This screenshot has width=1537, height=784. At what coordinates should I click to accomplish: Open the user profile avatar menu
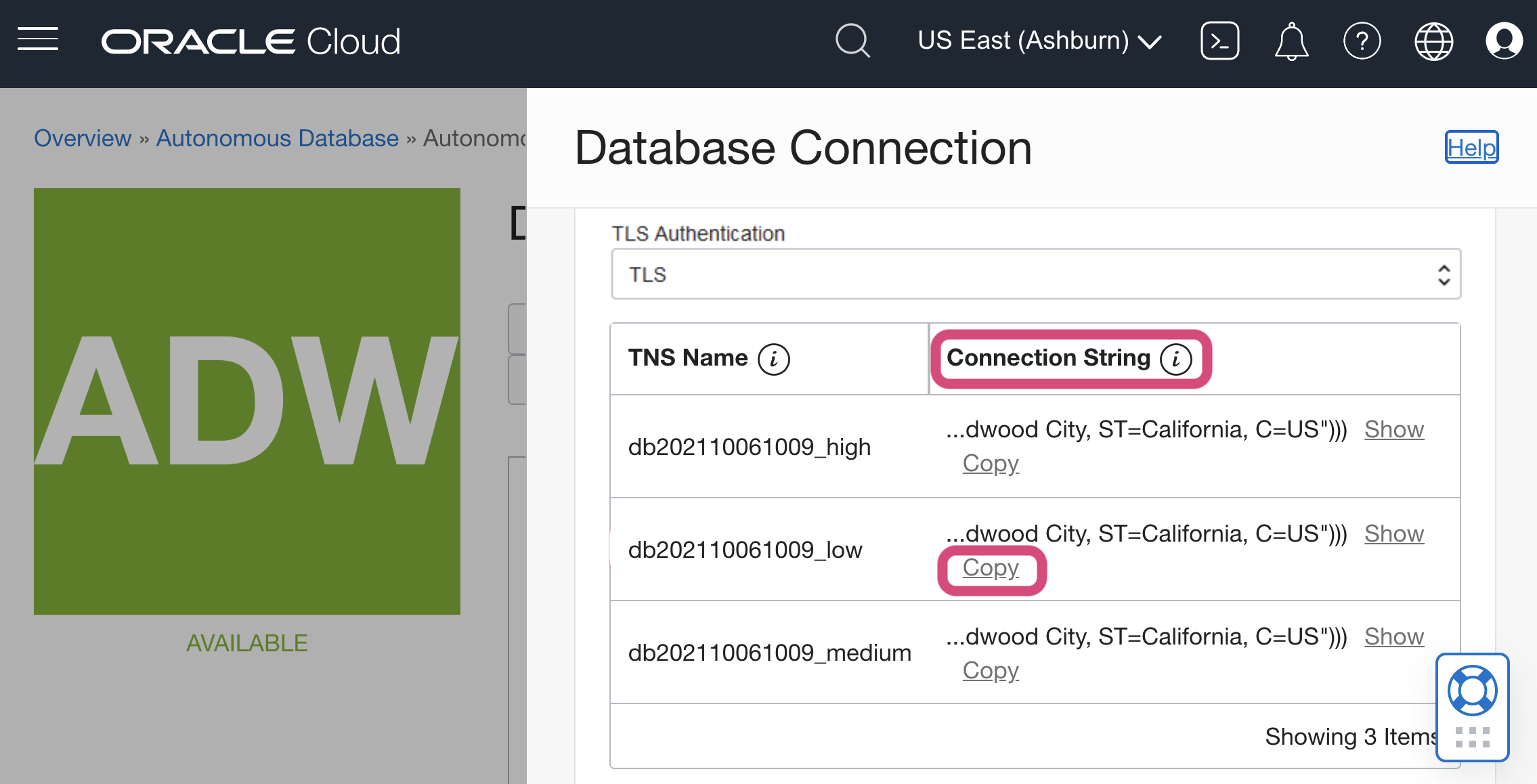(x=1504, y=41)
